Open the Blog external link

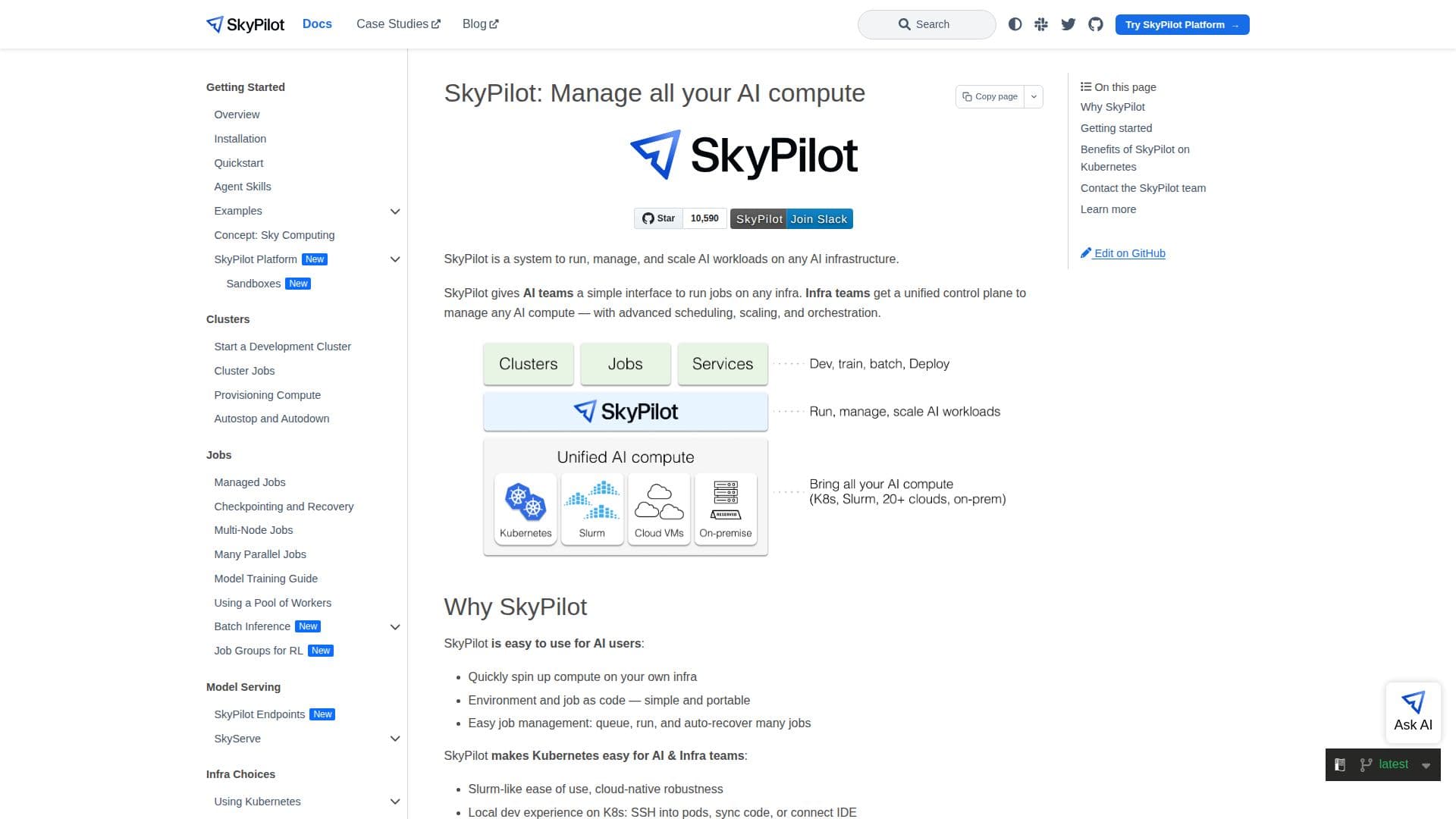click(x=480, y=24)
